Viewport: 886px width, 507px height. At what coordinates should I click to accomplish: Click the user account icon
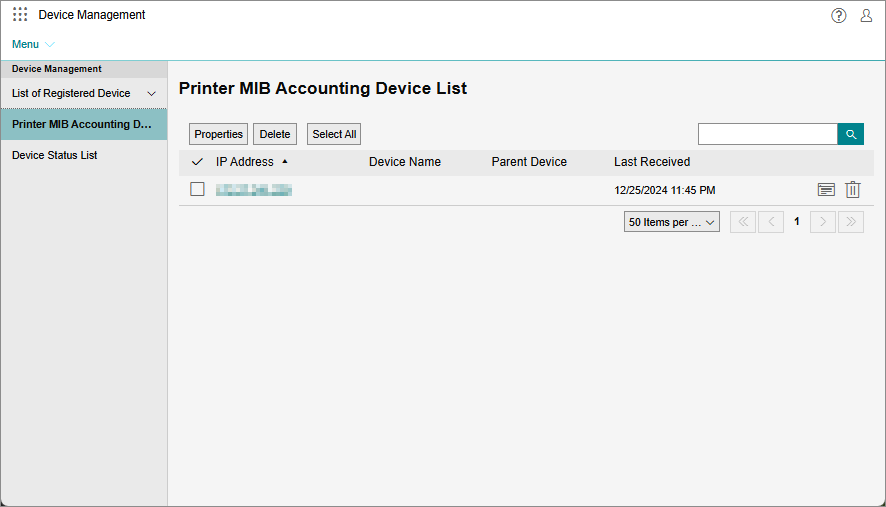[x=866, y=15]
